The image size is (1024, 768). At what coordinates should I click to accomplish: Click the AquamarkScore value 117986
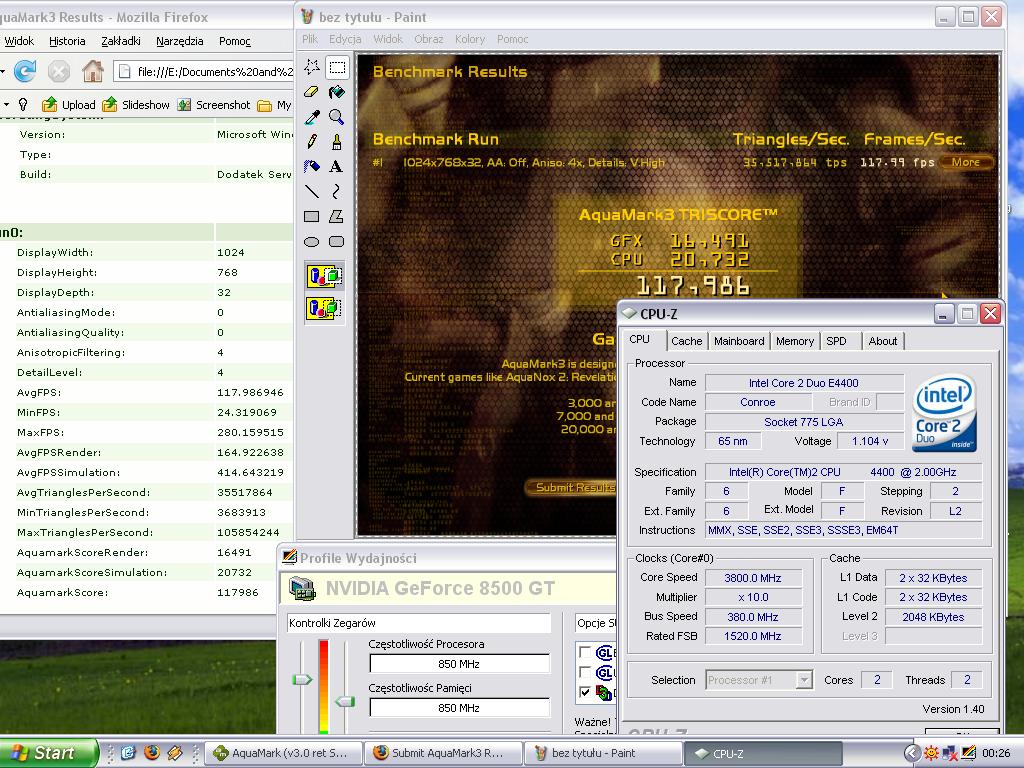[x=238, y=592]
